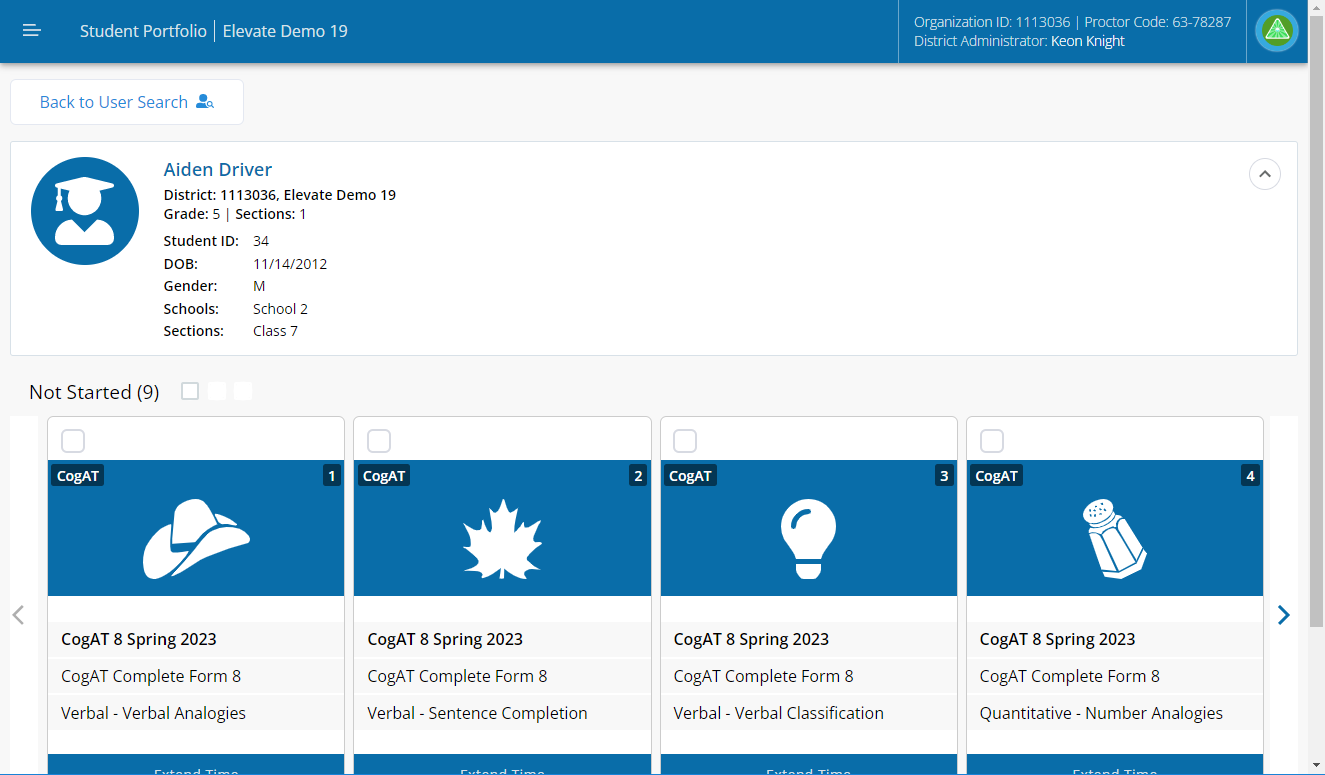
Task: Click the number 4 badge on fourth card
Action: [1250, 476]
